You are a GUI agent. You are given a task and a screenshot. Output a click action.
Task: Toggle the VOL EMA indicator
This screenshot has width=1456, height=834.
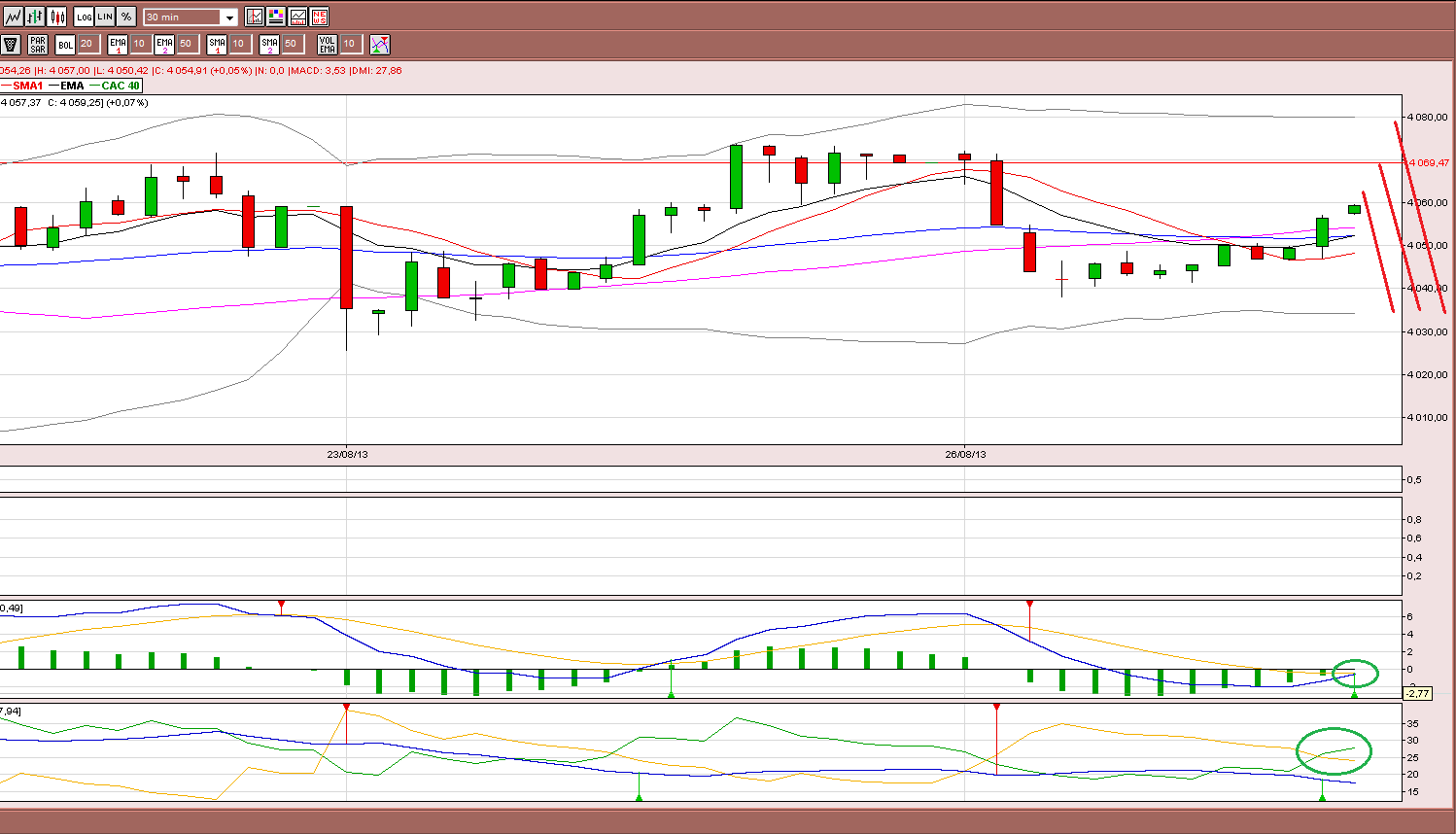[x=328, y=45]
